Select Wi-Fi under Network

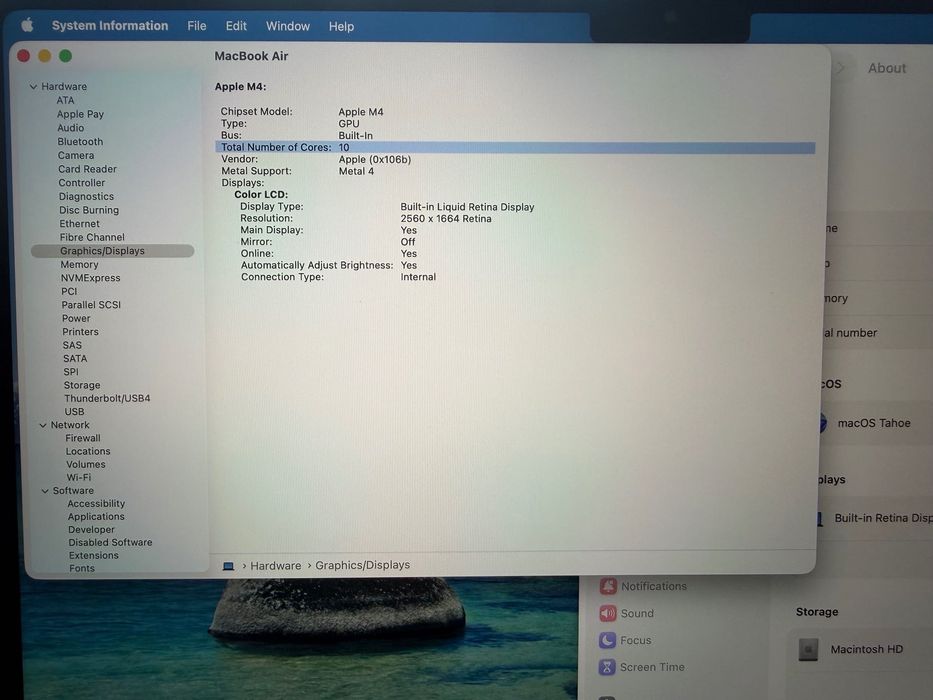pyautogui.click(x=79, y=477)
